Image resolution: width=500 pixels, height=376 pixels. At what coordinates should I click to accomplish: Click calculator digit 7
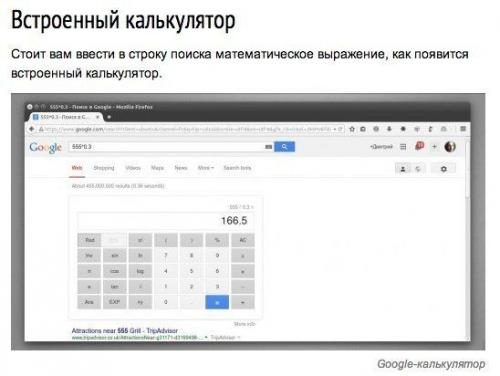click(166, 256)
